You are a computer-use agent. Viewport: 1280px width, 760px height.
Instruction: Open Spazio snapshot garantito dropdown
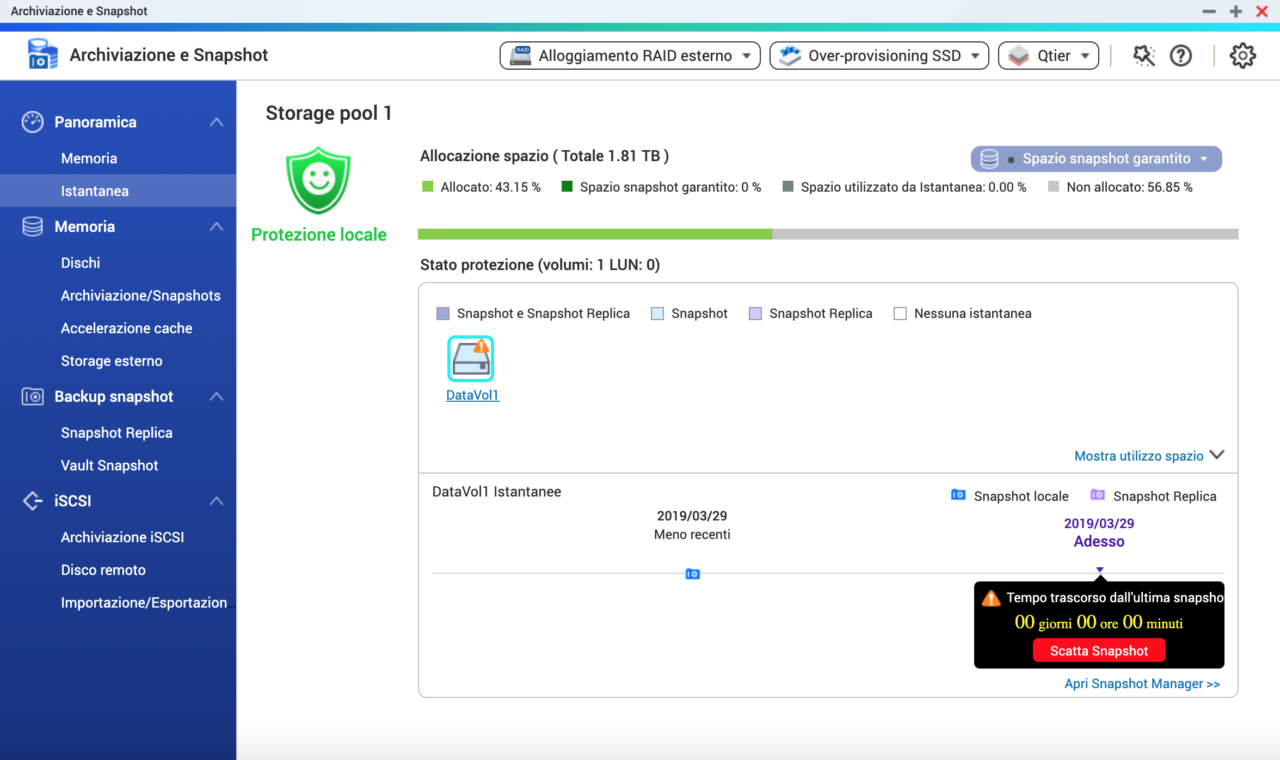(1096, 159)
